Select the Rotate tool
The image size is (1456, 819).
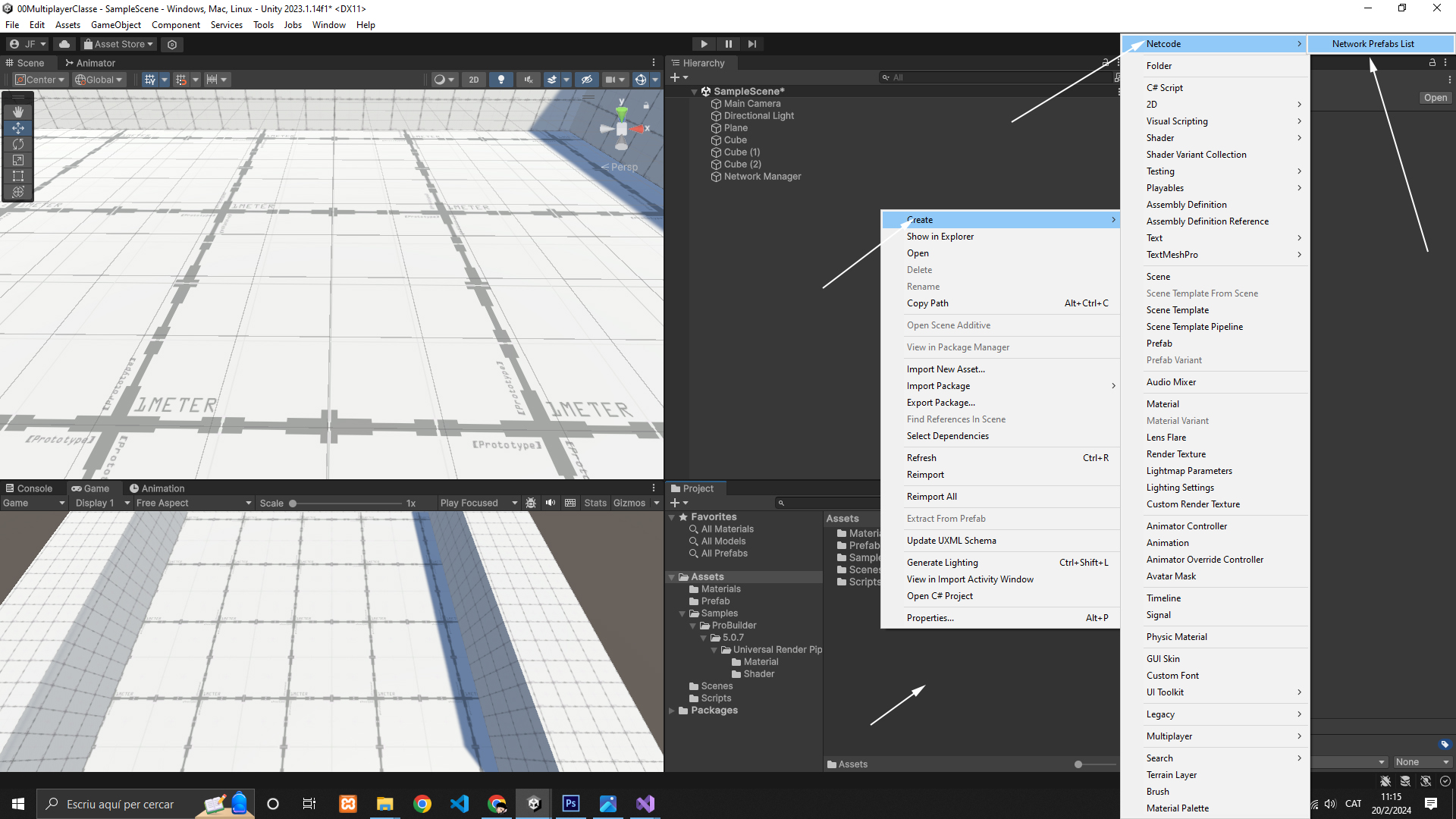(x=18, y=144)
